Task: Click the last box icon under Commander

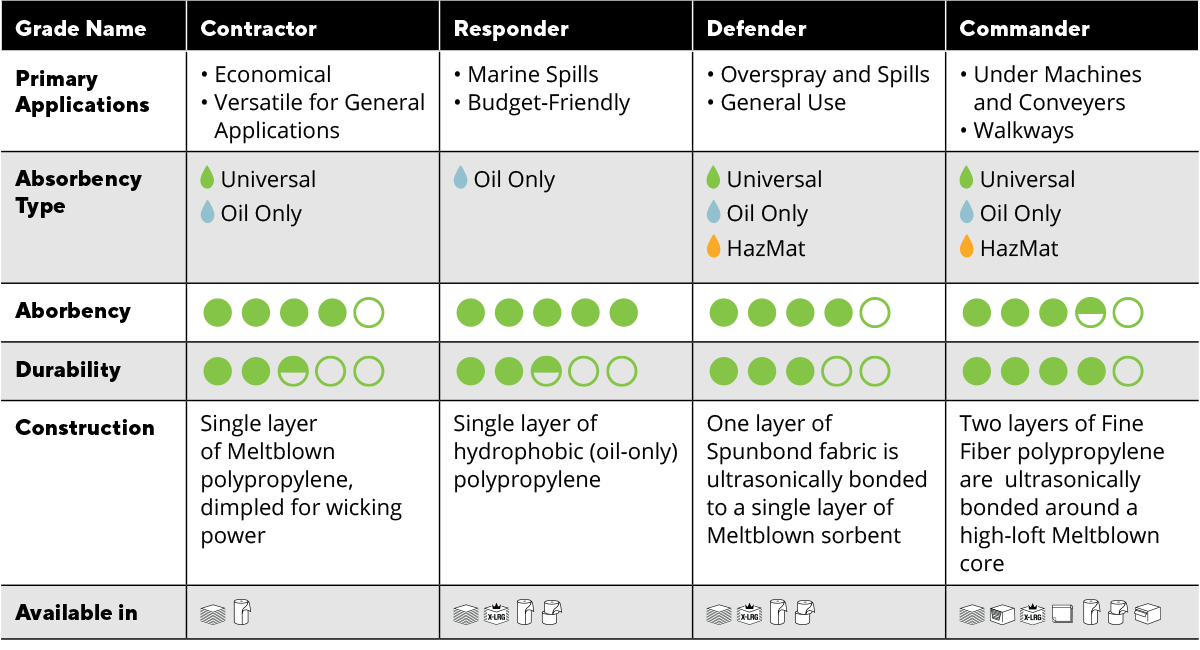Action: [1147, 613]
